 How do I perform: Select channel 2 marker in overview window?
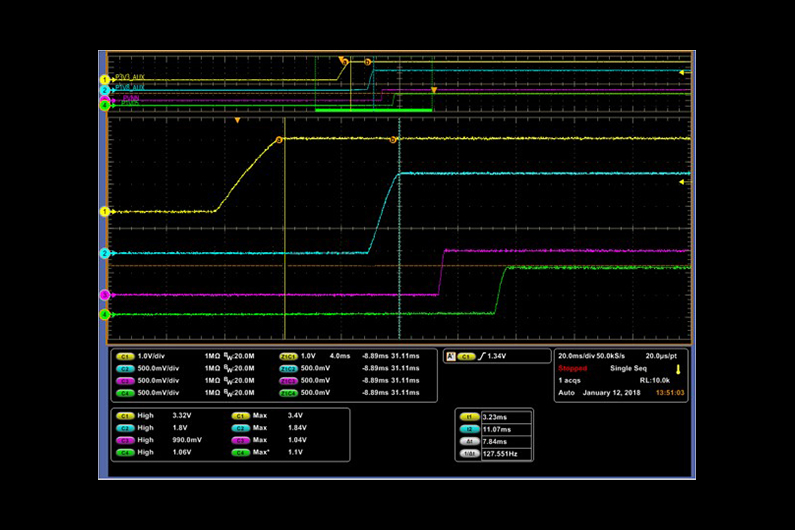click(x=105, y=90)
